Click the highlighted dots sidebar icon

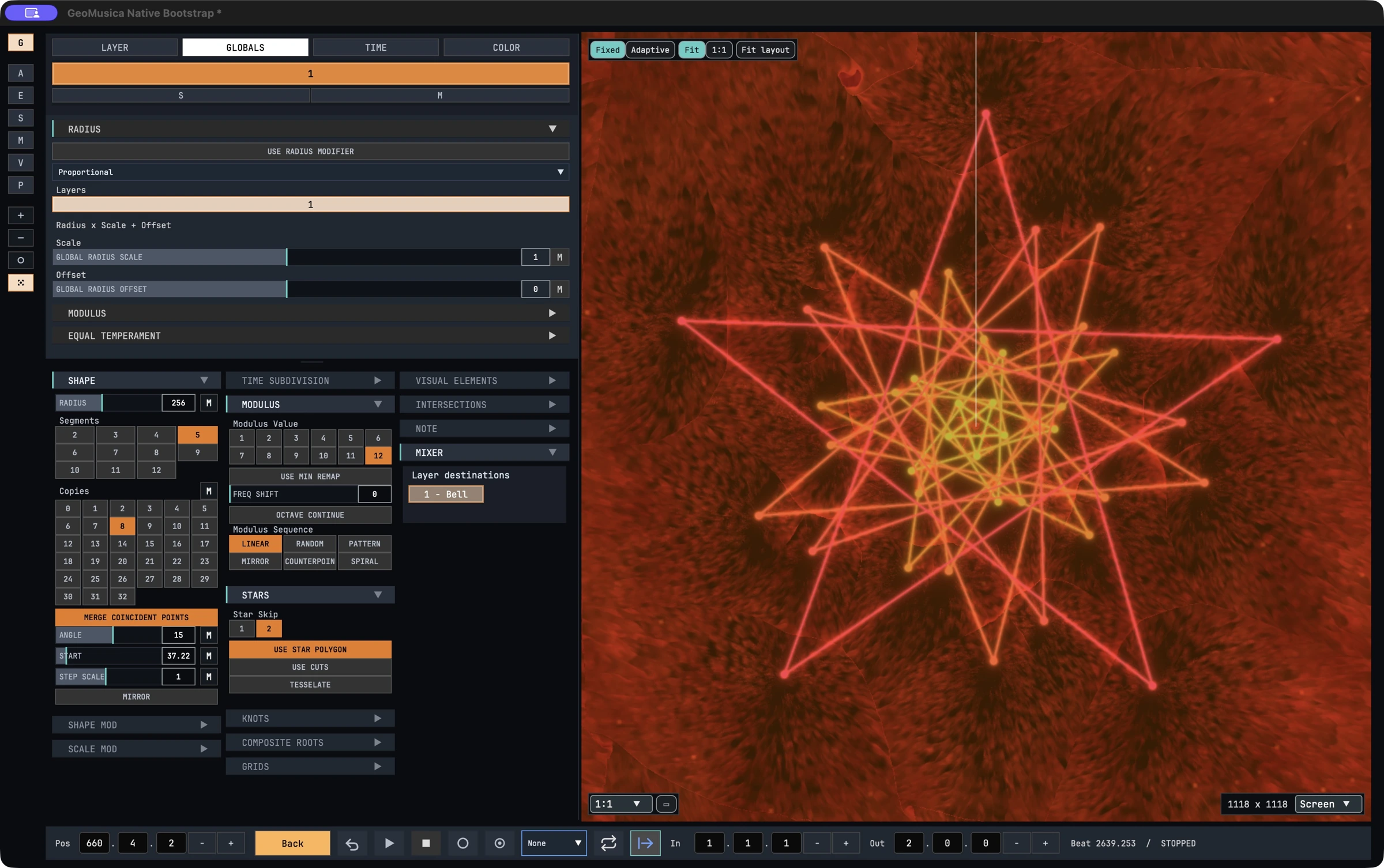[x=21, y=282]
